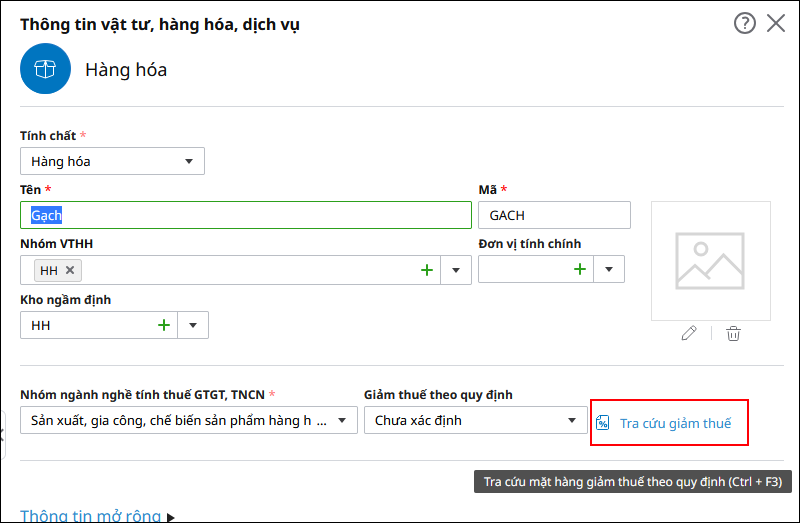Open Giảm thuế theo quy định dropdown
The image size is (800, 523).
click(476, 420)
